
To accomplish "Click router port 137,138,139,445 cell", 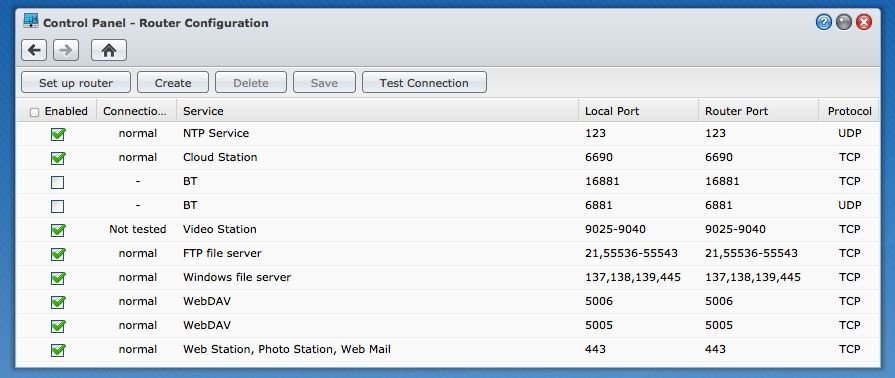I will (753, 277).
